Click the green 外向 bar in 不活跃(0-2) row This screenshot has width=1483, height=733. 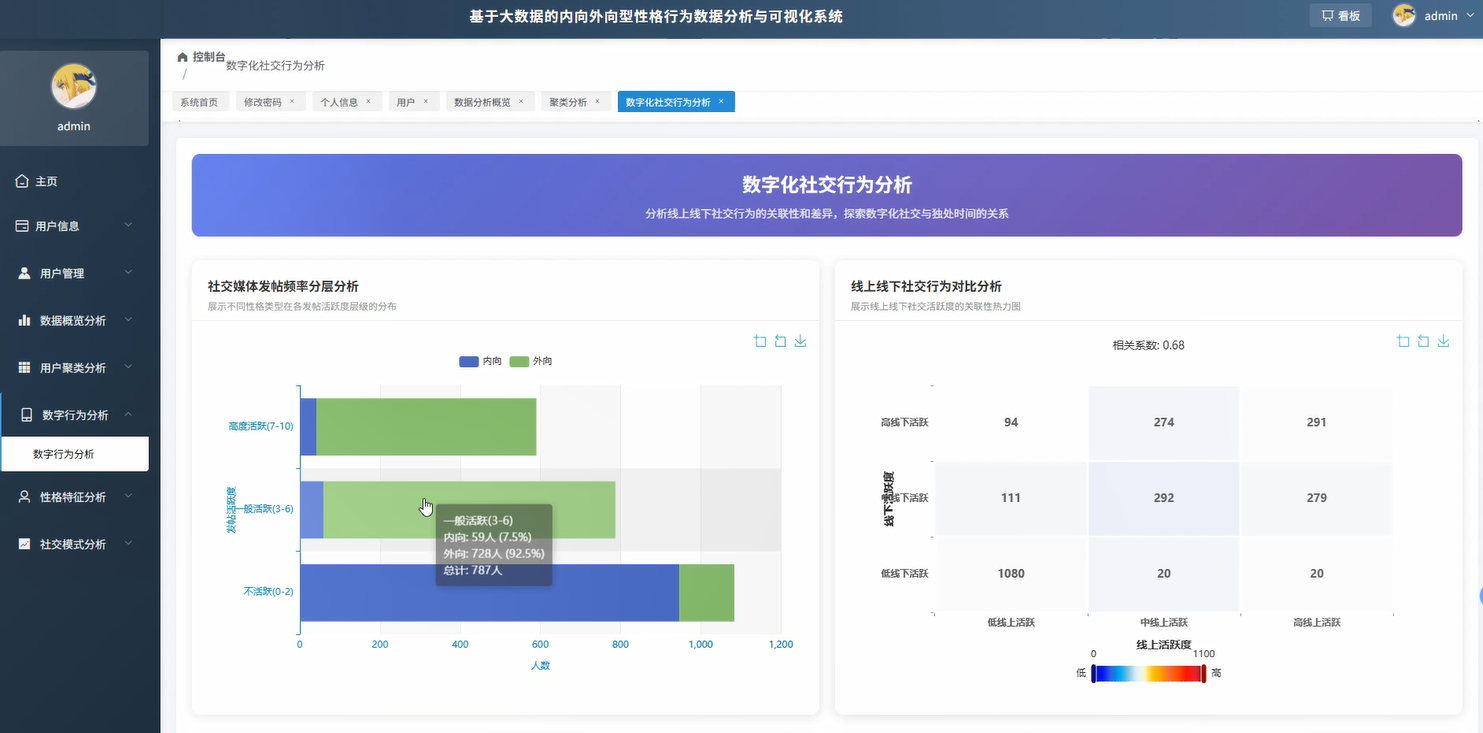[x=707, y=593]
